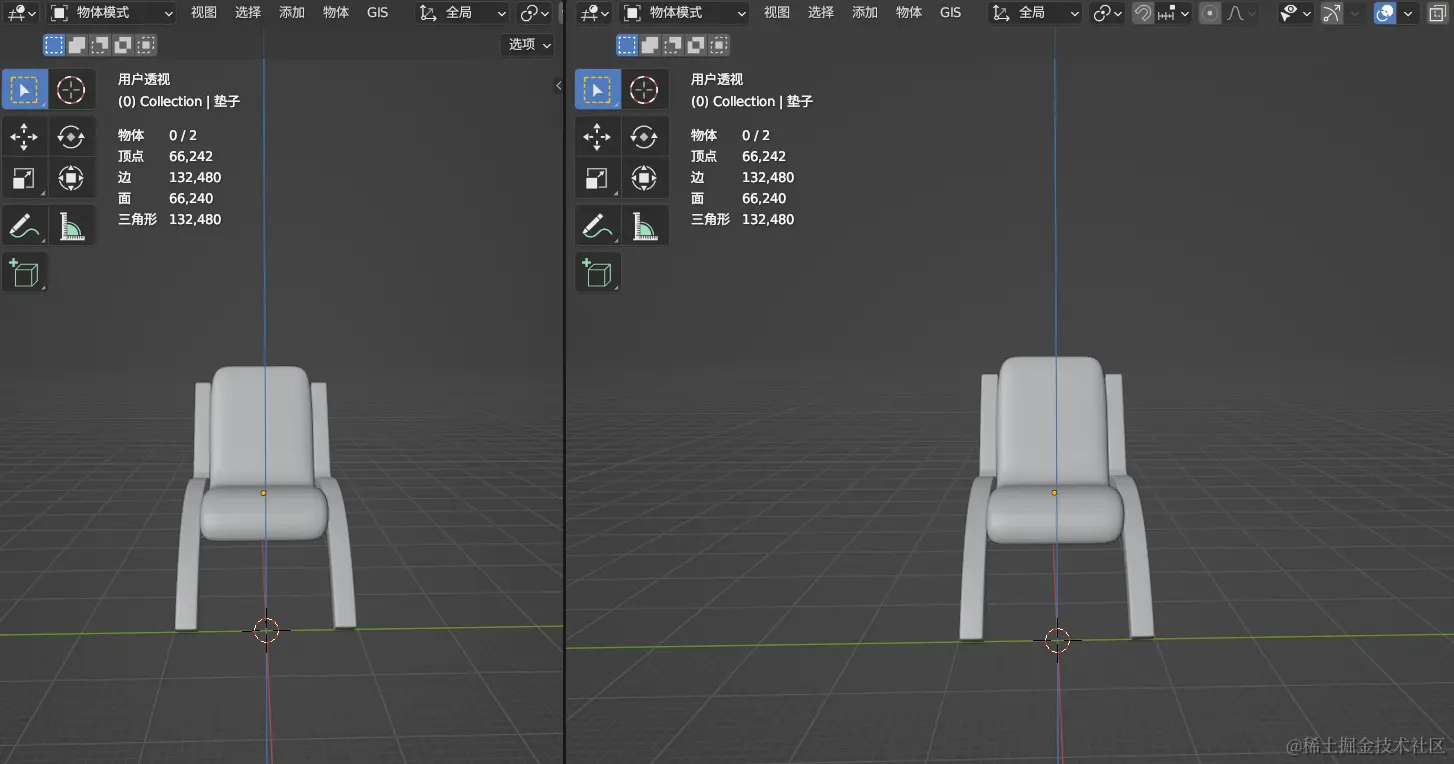Open 物体 menu in left viewport
This screenshot has width=1454, height=764.
(336, 13)
